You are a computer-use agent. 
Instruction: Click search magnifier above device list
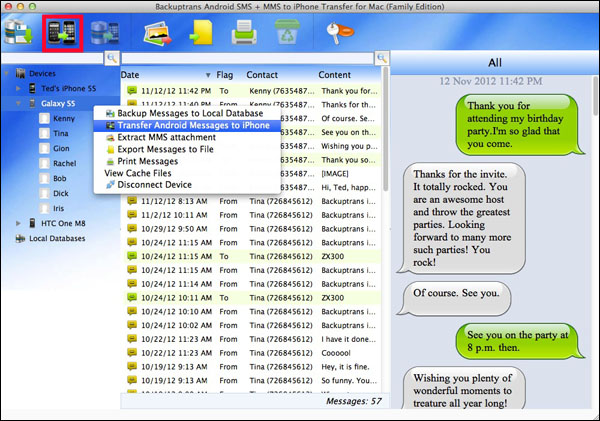point(112,58)
